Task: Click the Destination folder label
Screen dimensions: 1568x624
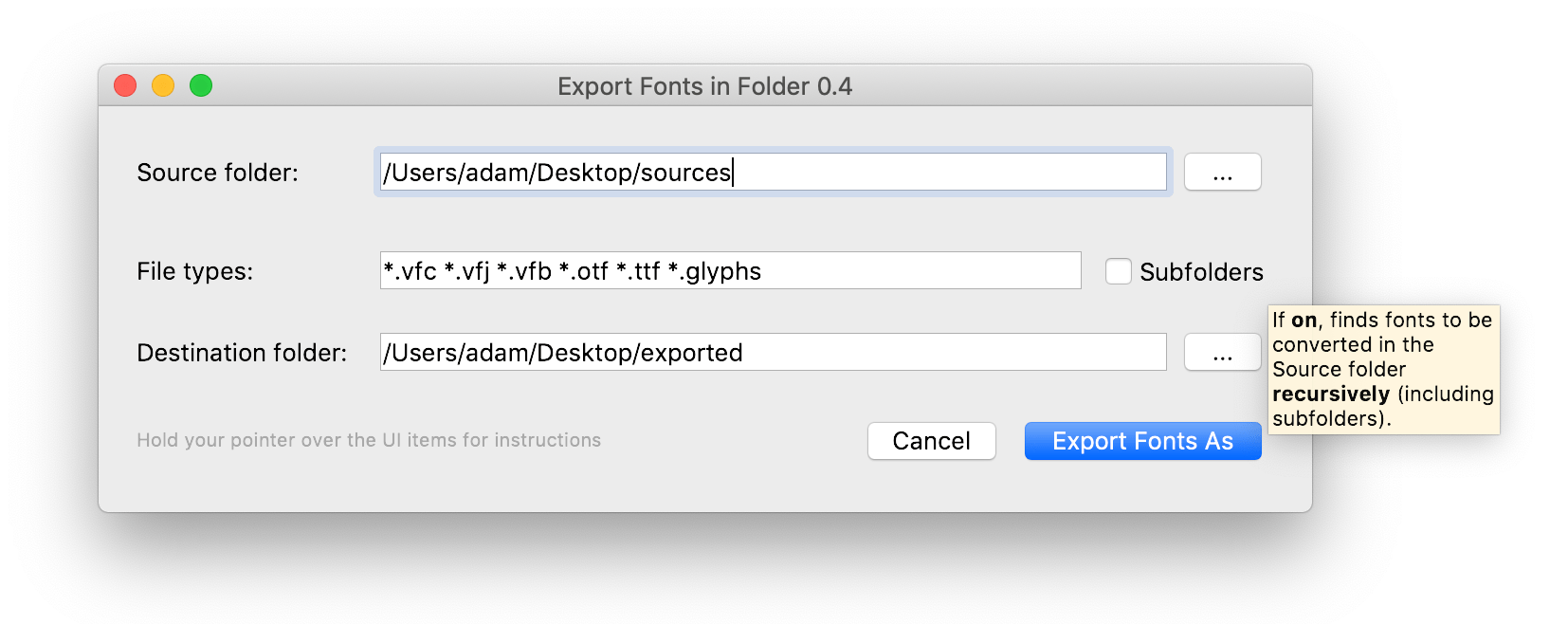Action: (242, 353)
